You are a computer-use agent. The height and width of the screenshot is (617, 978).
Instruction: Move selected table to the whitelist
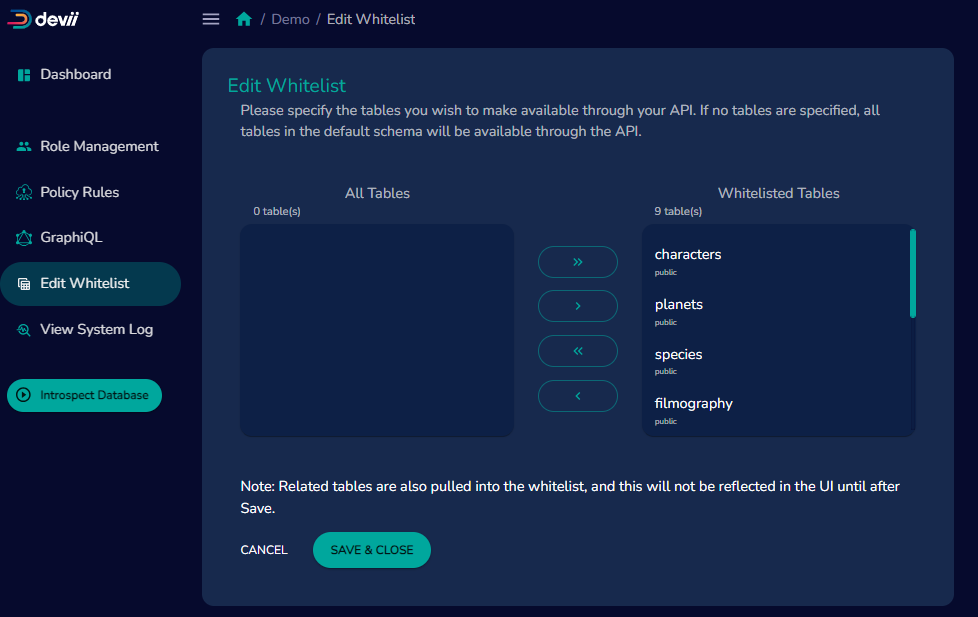click(x=578, y=306)
